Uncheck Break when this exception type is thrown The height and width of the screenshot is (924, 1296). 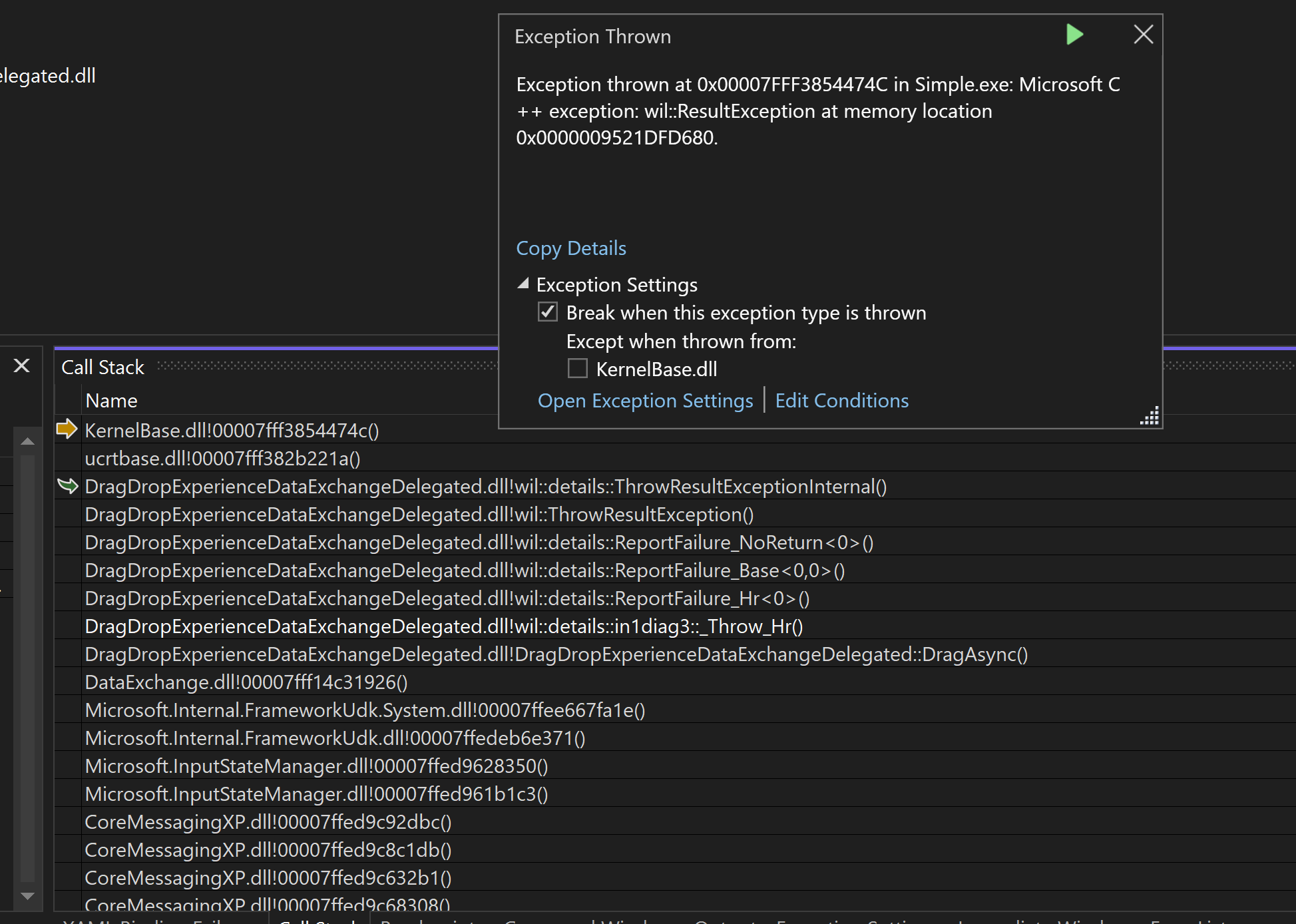[548, 312]
